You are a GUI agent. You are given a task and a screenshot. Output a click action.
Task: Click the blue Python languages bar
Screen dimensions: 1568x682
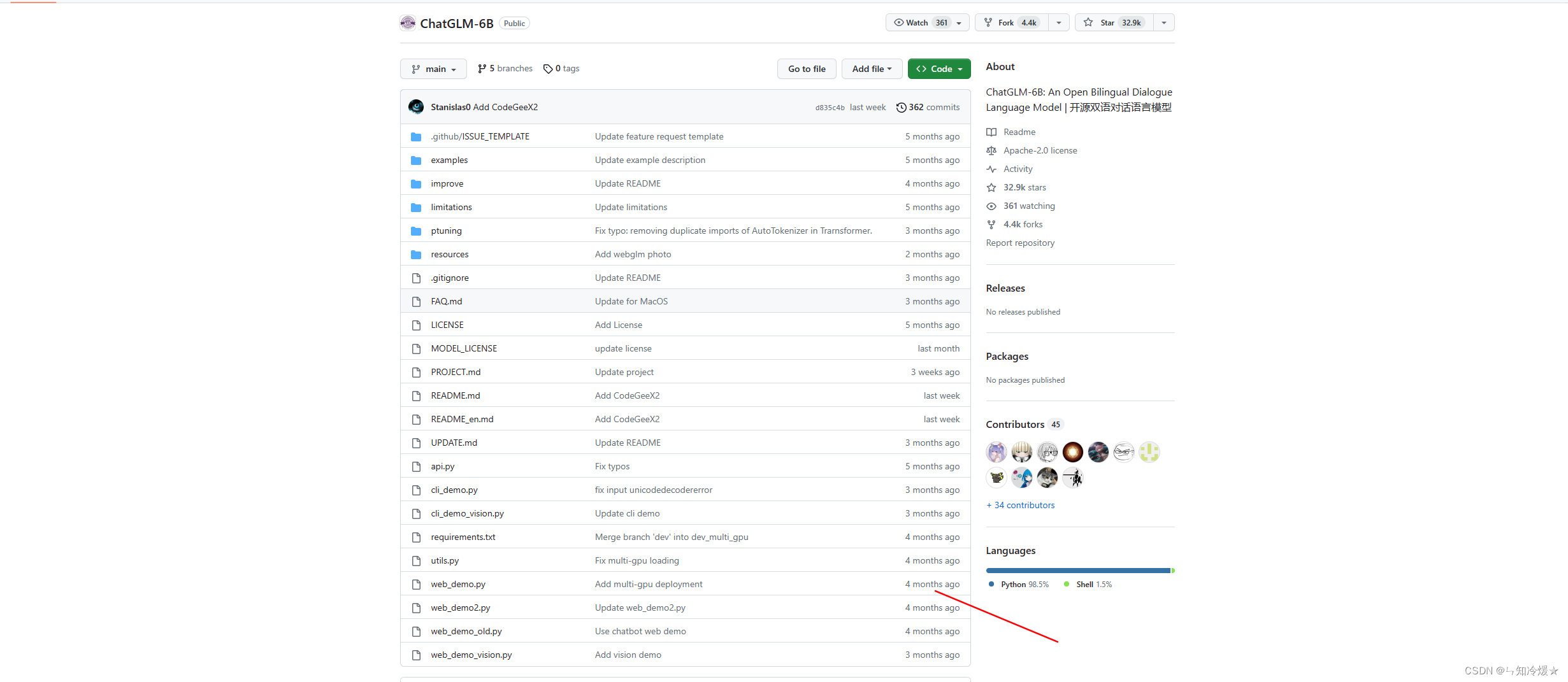click(1078, 571)
